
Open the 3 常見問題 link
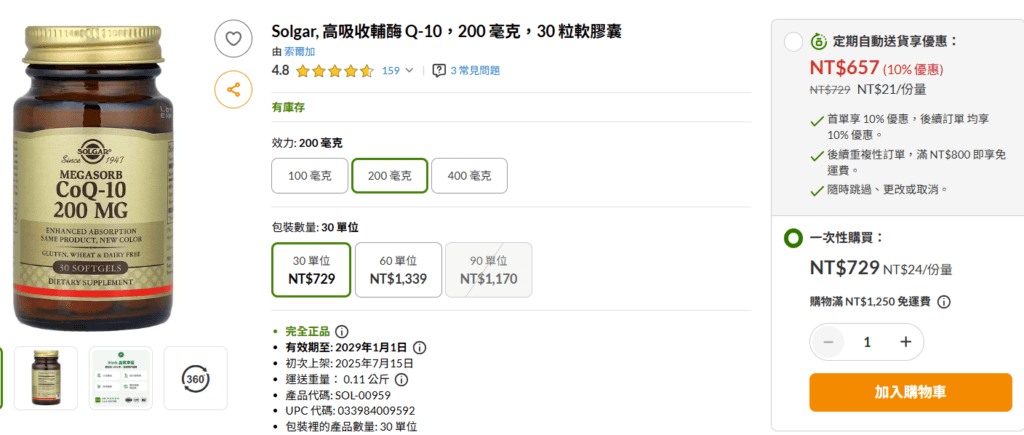click(475, 71)
